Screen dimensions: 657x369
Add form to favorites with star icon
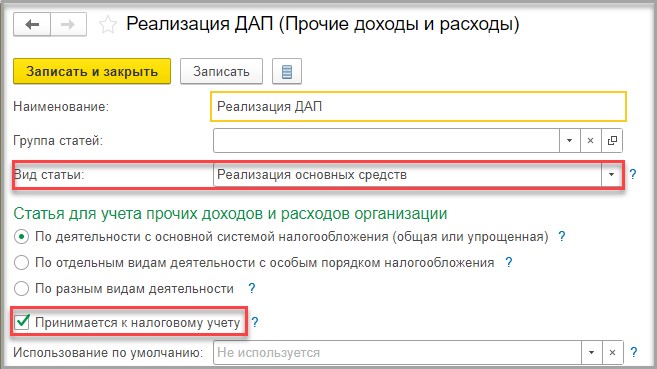[x=108, y=25]
